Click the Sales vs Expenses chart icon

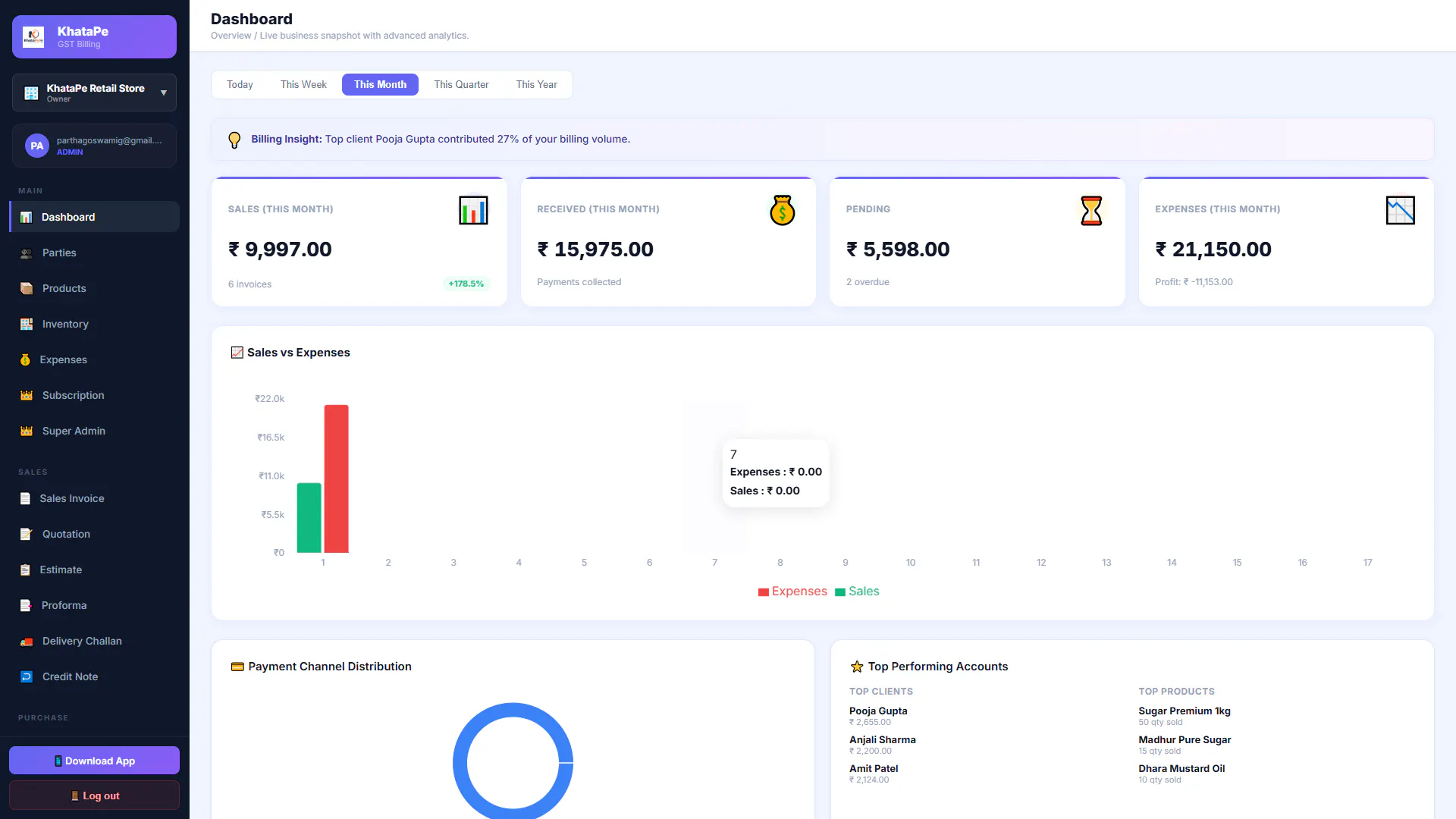(x=237, y=353)
